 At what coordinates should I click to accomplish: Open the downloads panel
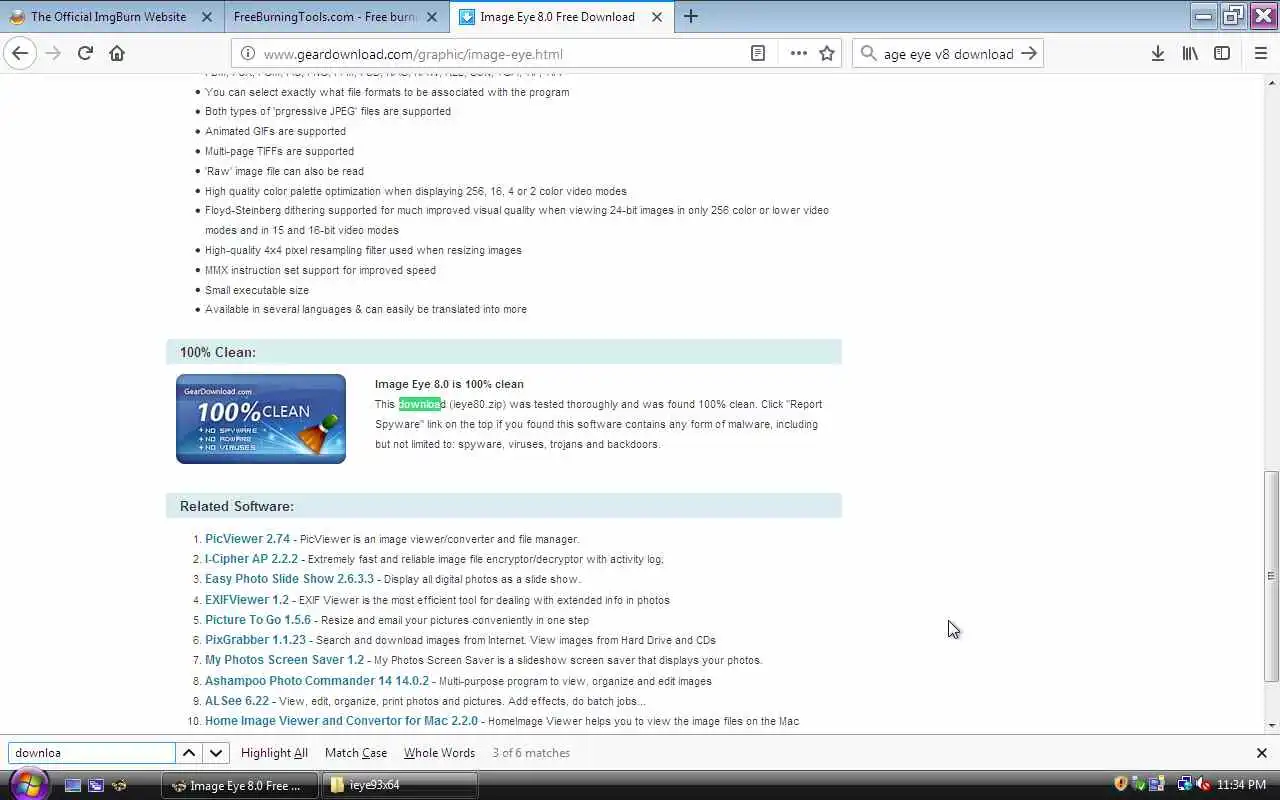pyautogui.click(x=1157, y=54)
